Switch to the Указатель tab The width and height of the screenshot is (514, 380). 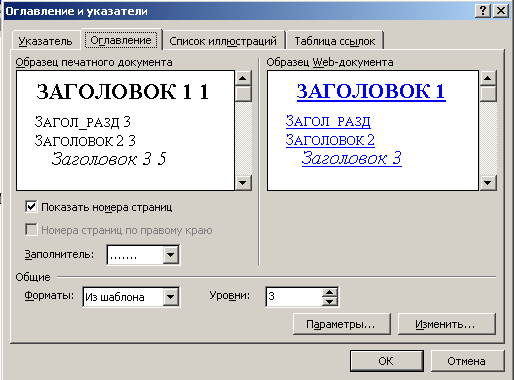[x=46, y=41]
